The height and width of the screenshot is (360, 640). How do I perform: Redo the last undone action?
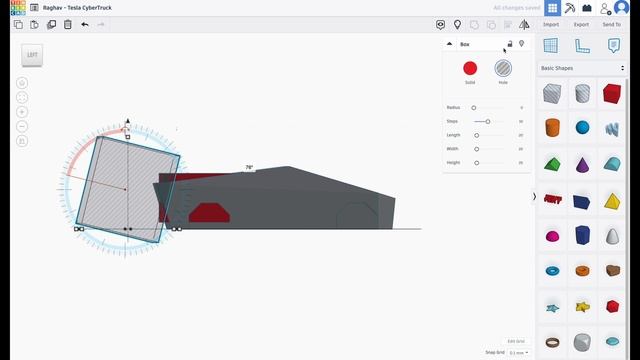pos(101,24)
